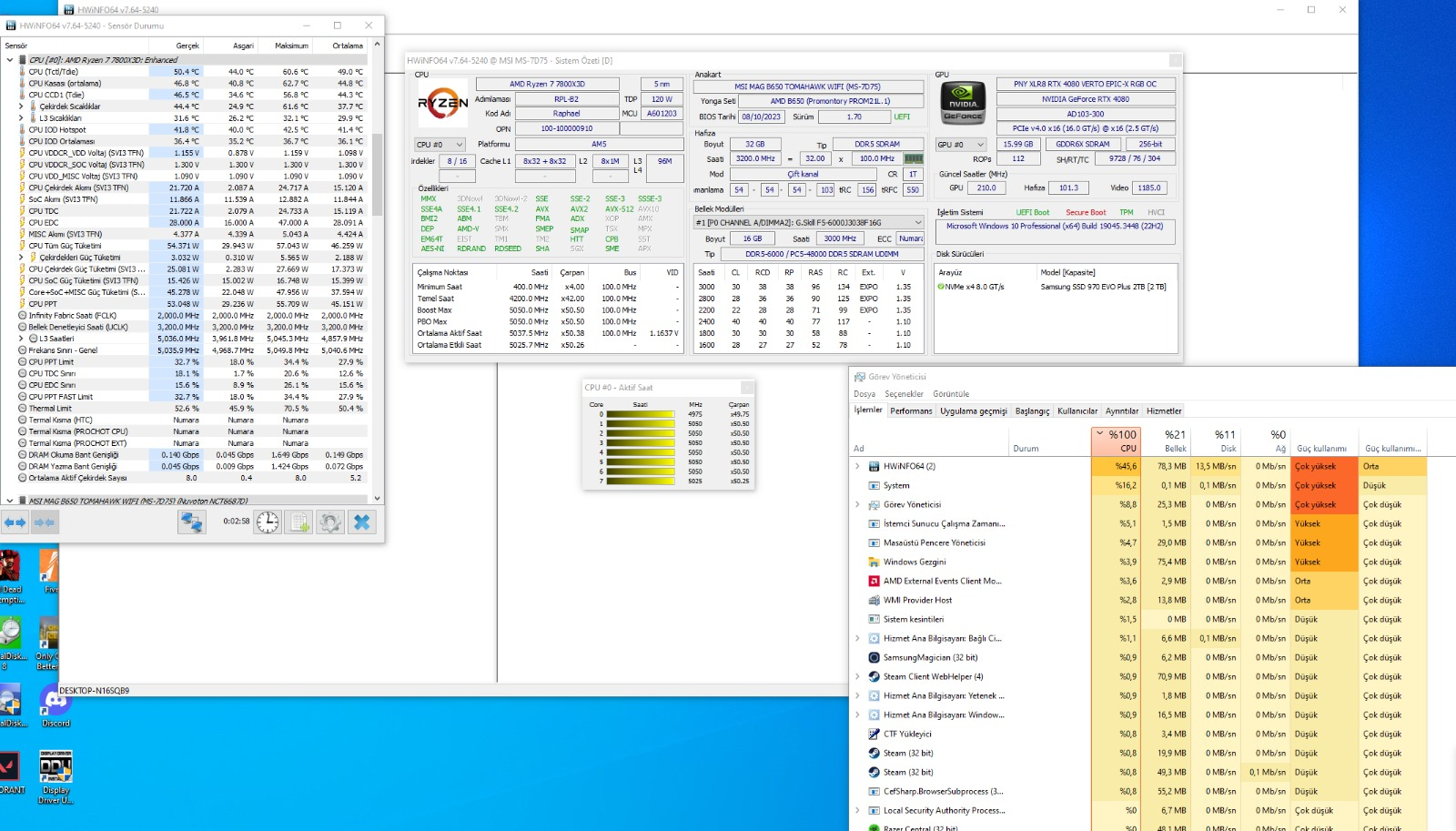Switch to the Ayrıntılar tab
Screen dimensions: 1456x831
click(x=1122, y=411)
